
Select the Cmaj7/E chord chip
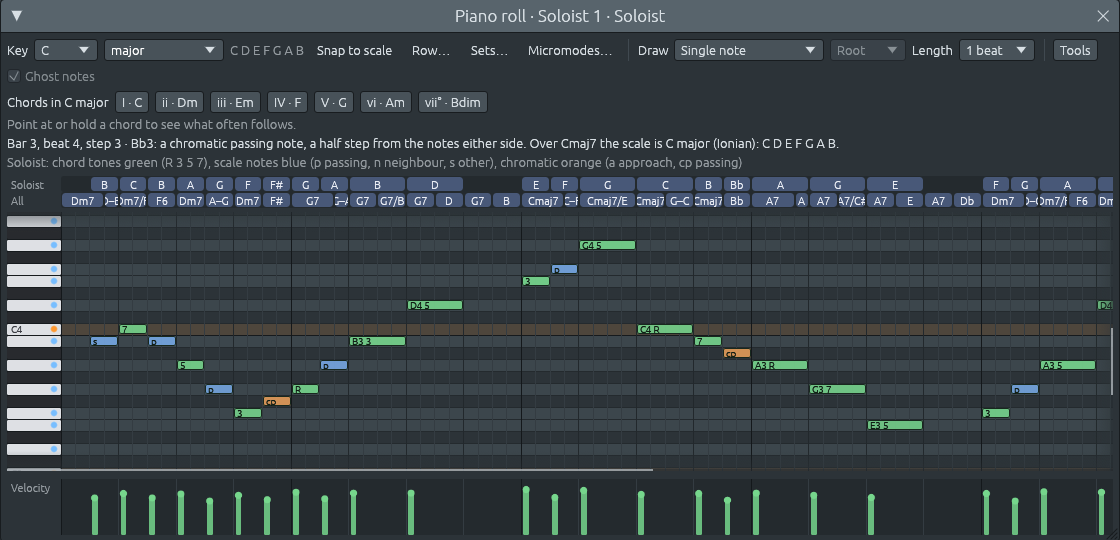pyautogui.click(x=607, y=201)
